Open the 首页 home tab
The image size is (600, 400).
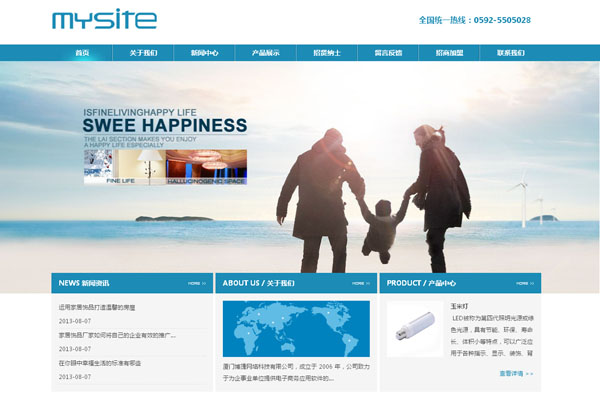click(x=82, y=53)
